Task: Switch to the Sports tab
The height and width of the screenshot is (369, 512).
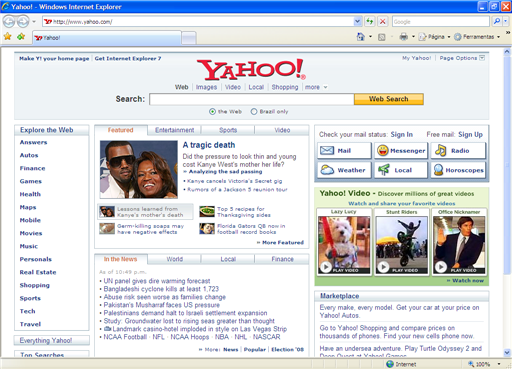Action: 228,130
